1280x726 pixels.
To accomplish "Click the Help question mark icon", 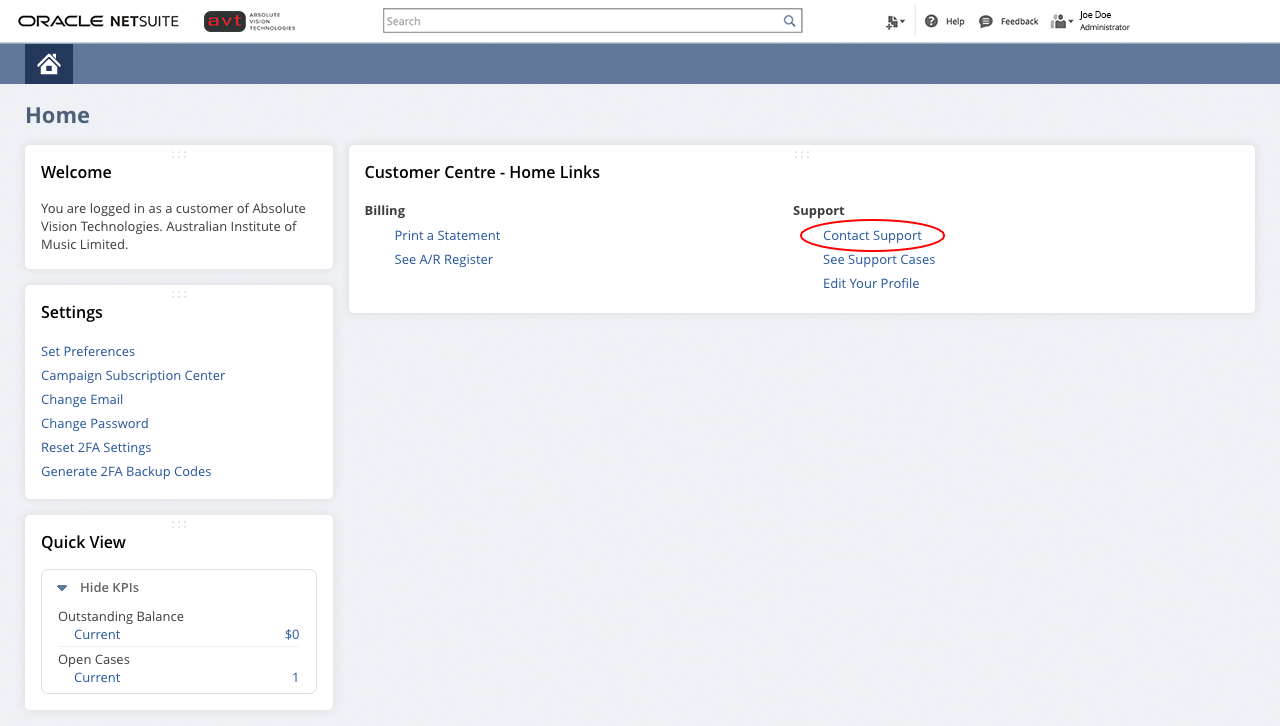I will 930,21.
